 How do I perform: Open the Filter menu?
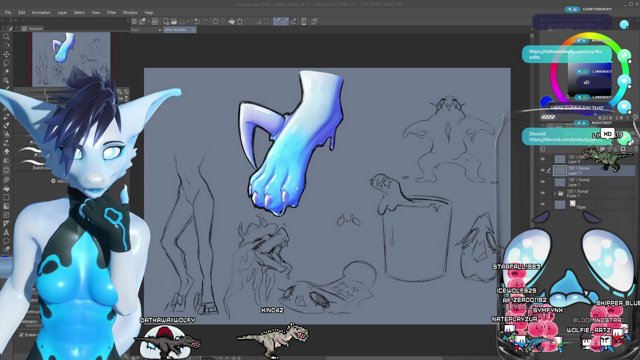pos(111,13)
